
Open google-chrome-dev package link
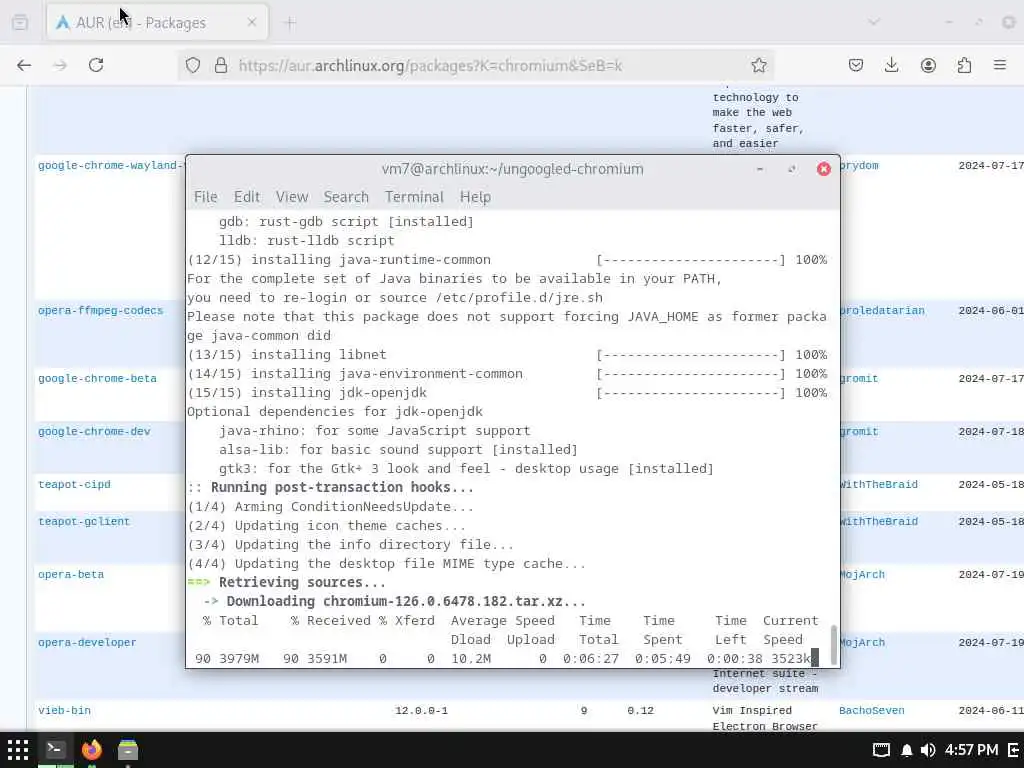pyautogui.click(x=94, y=432)
